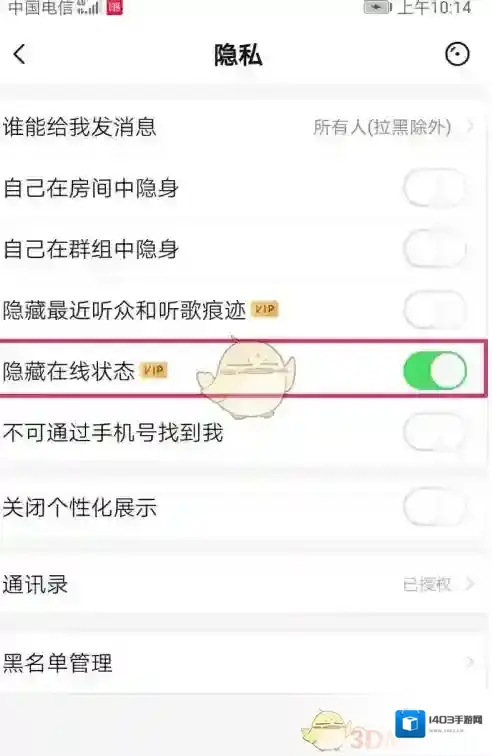The image size is (492, 756).
Task: Expand 通讯录 chevron arrow
Action: 470,584
